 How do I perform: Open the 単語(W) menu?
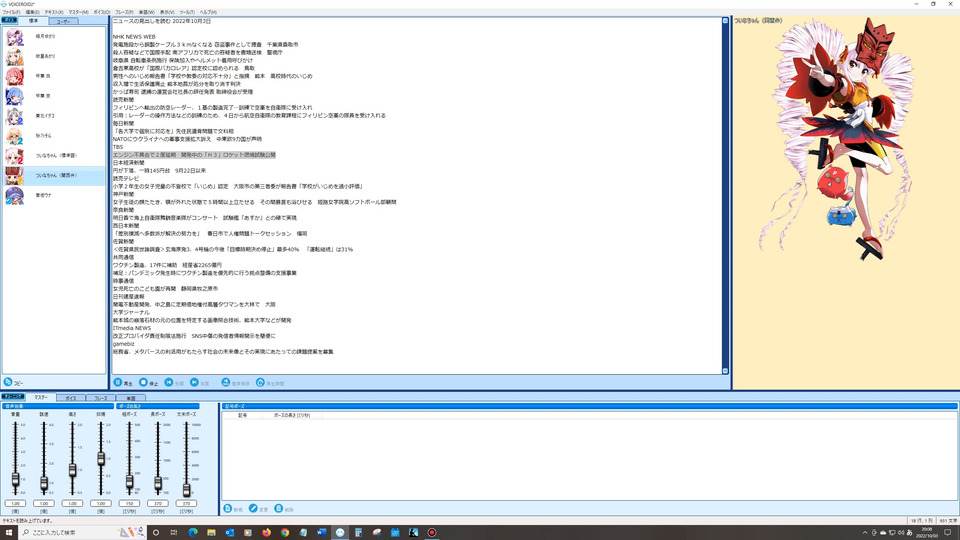(x=147, y=12)
